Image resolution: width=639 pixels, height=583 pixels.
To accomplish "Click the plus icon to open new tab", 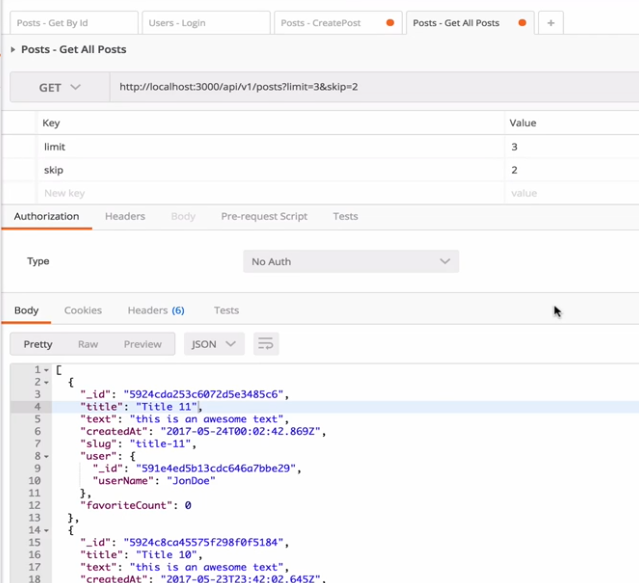I will pos(551,23).
